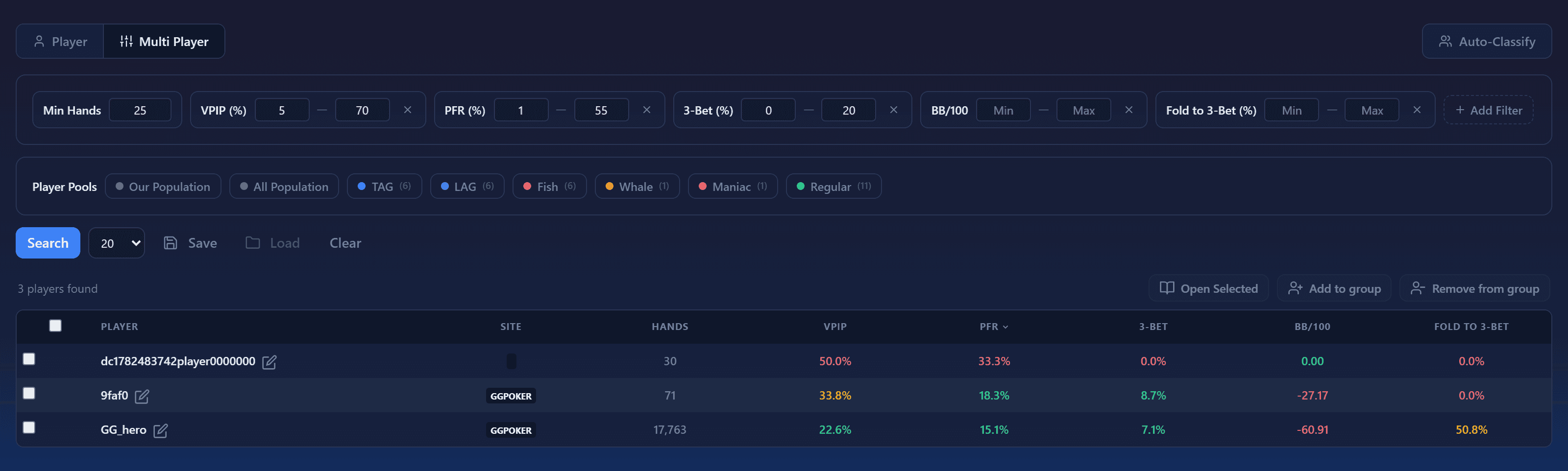Remove the Fold to 3-Bet filter
Image resolution: width=1568 pixels, height=471 pixels.
click(1417, 110)
